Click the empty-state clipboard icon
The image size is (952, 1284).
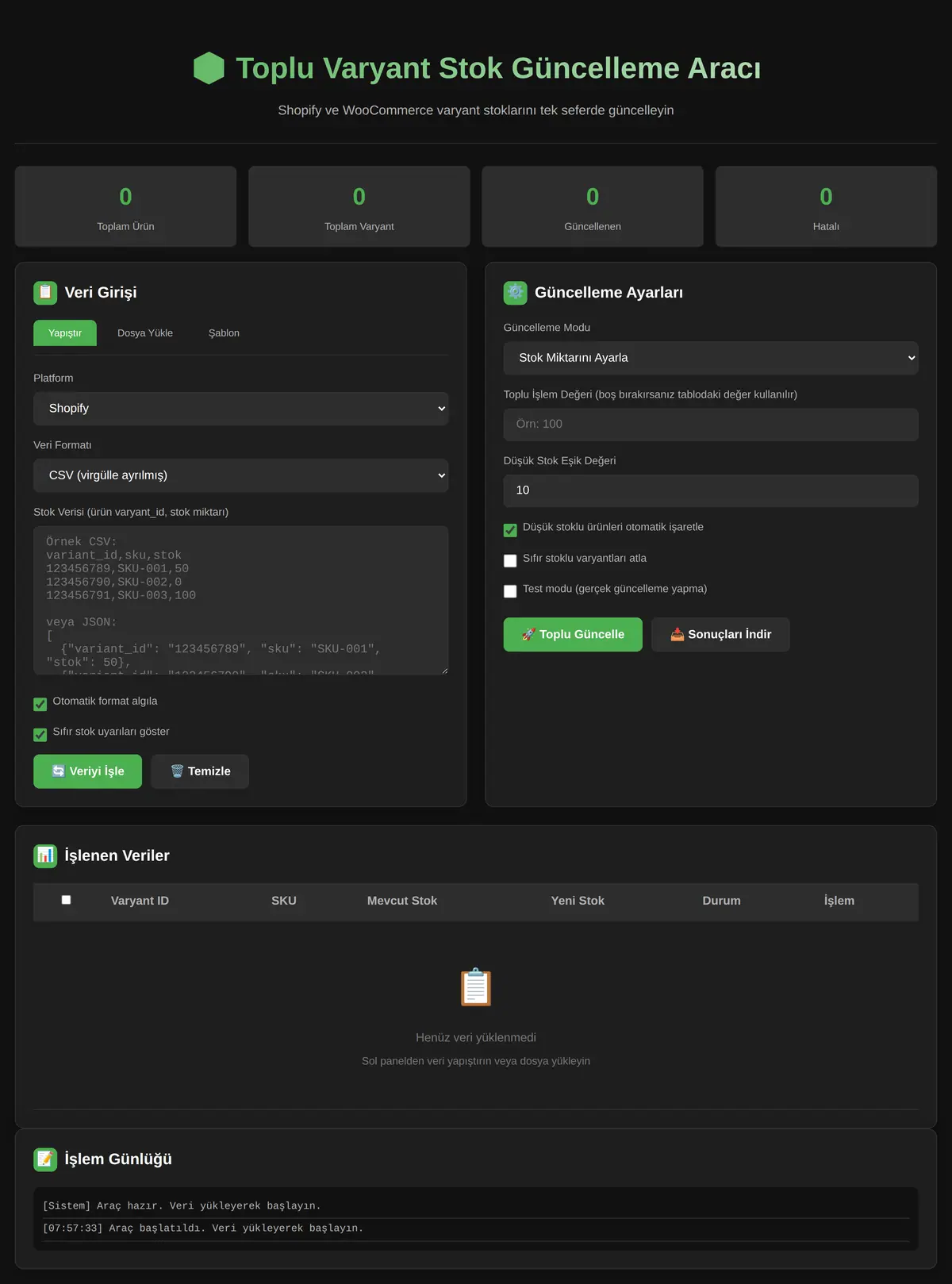pos(476,987)
